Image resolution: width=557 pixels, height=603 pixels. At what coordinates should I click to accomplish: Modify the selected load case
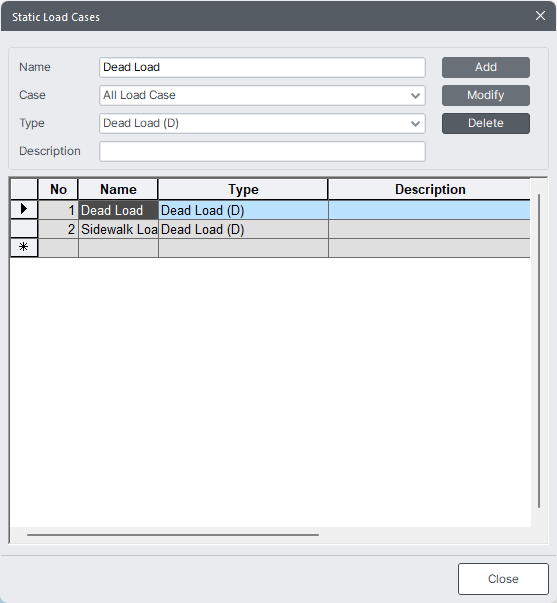pos(485,95)
